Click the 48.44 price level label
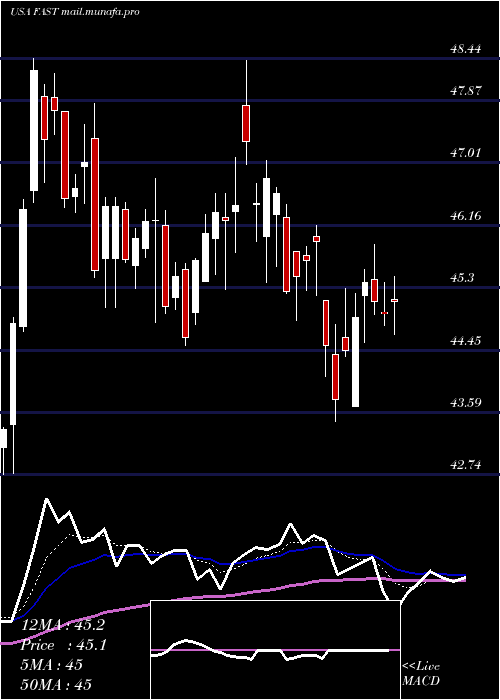This screenshot has width=500, height=700. [466, 49]
